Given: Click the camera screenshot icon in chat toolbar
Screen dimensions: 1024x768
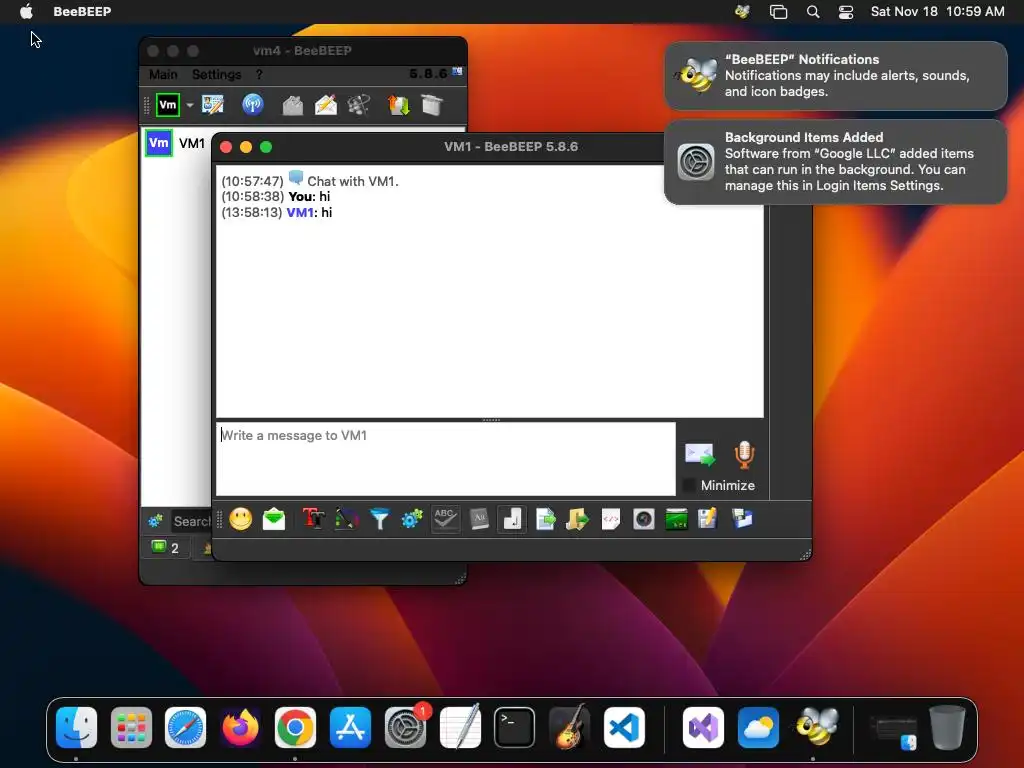Looking at the screenshot, I should tap(644, 519).
